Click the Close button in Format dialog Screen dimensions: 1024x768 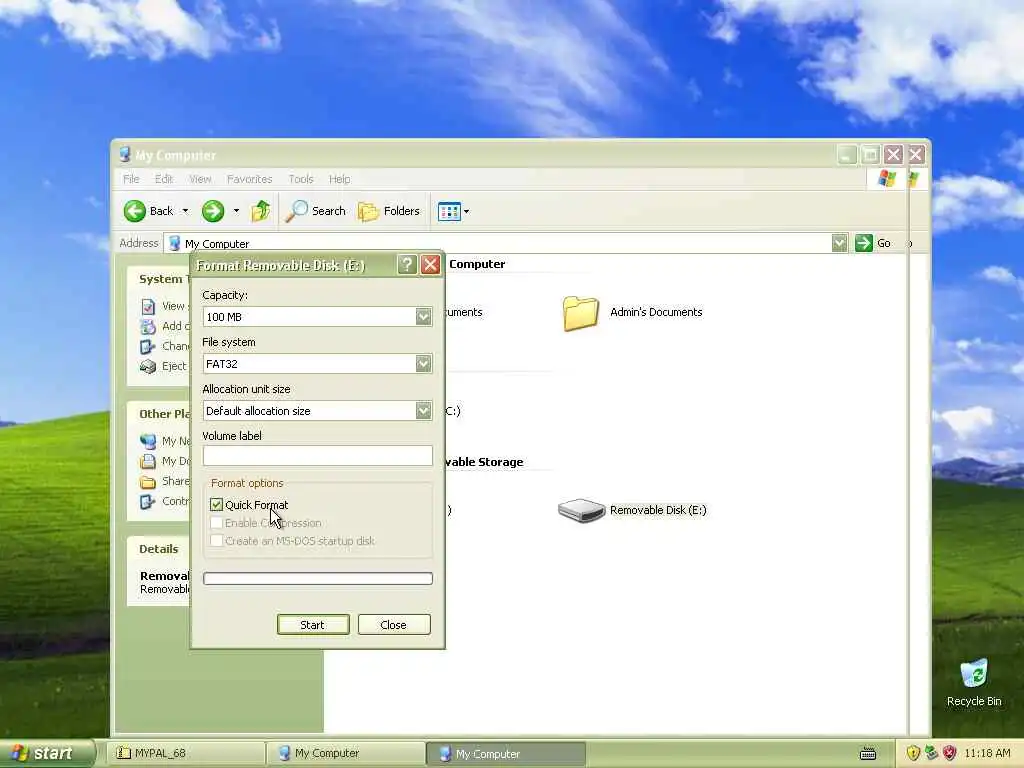click(x=394, y=625)
